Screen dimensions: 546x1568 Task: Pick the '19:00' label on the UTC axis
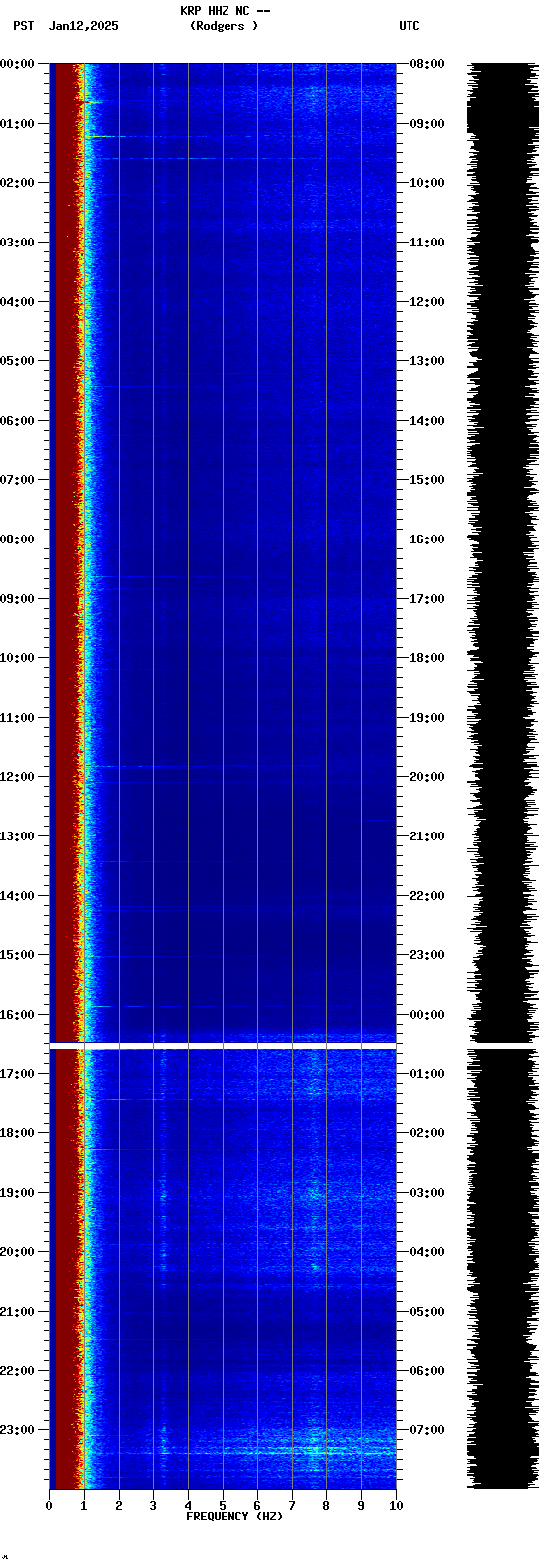[427, 718]
